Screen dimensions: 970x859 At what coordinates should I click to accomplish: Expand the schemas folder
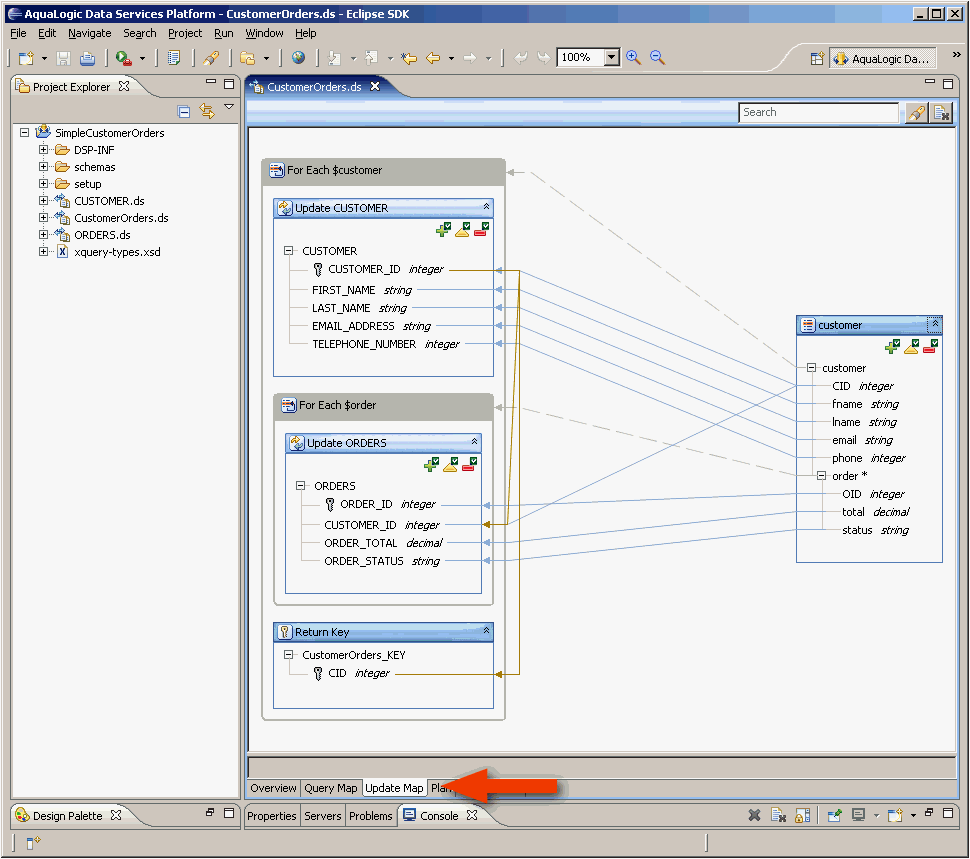point(43,166)
